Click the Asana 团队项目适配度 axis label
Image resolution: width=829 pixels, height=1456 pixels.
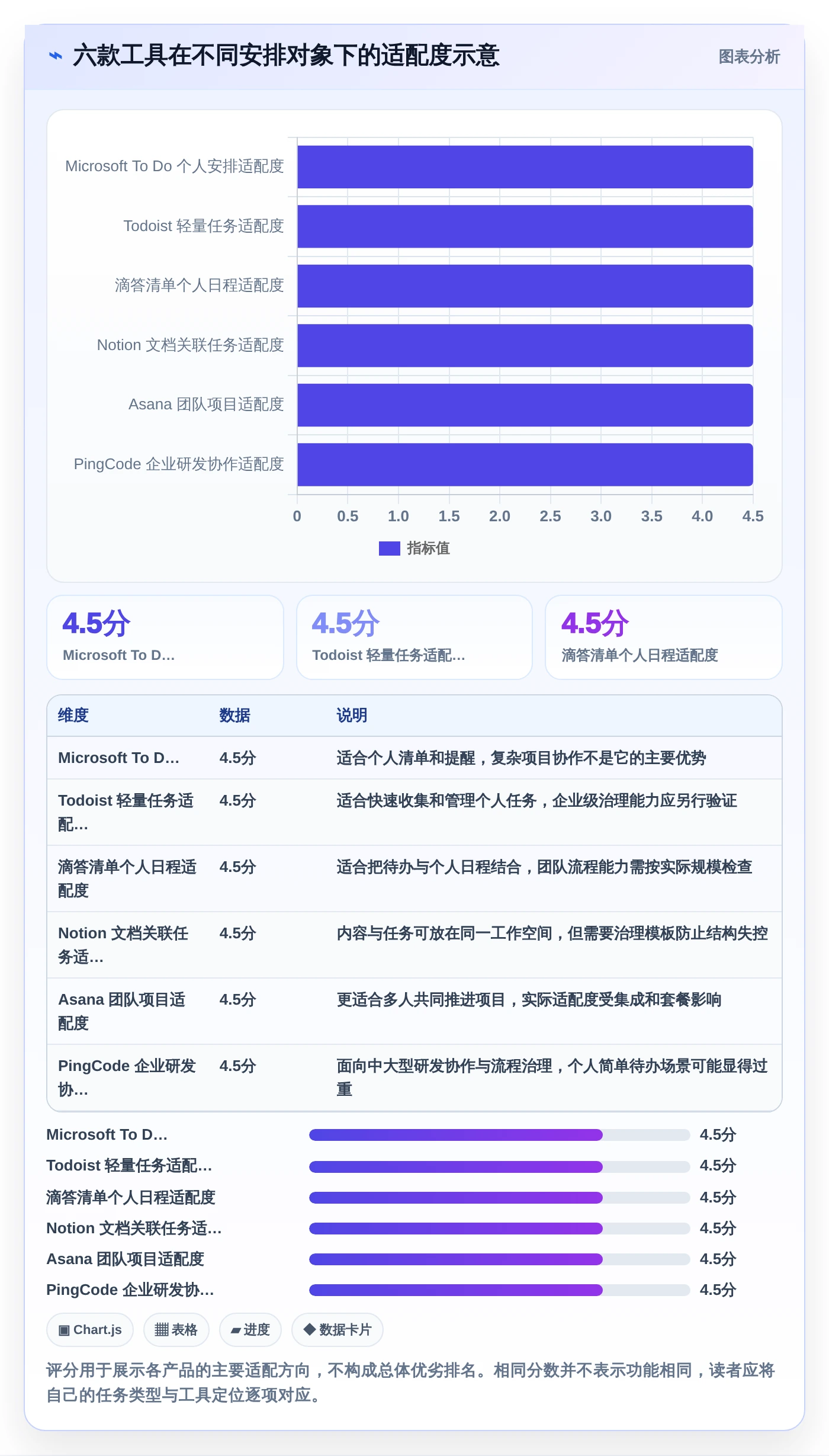pos(207,405)
